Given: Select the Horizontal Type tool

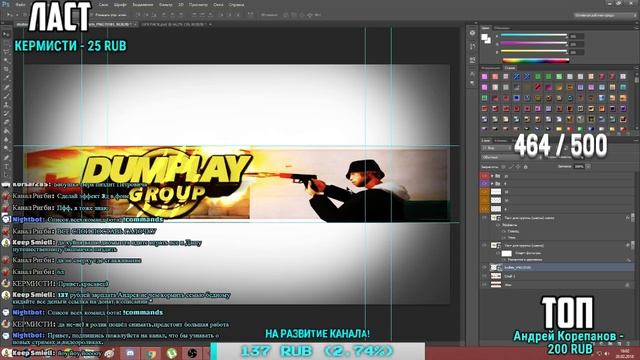Looking at the screenshot, I should [6, 167].
